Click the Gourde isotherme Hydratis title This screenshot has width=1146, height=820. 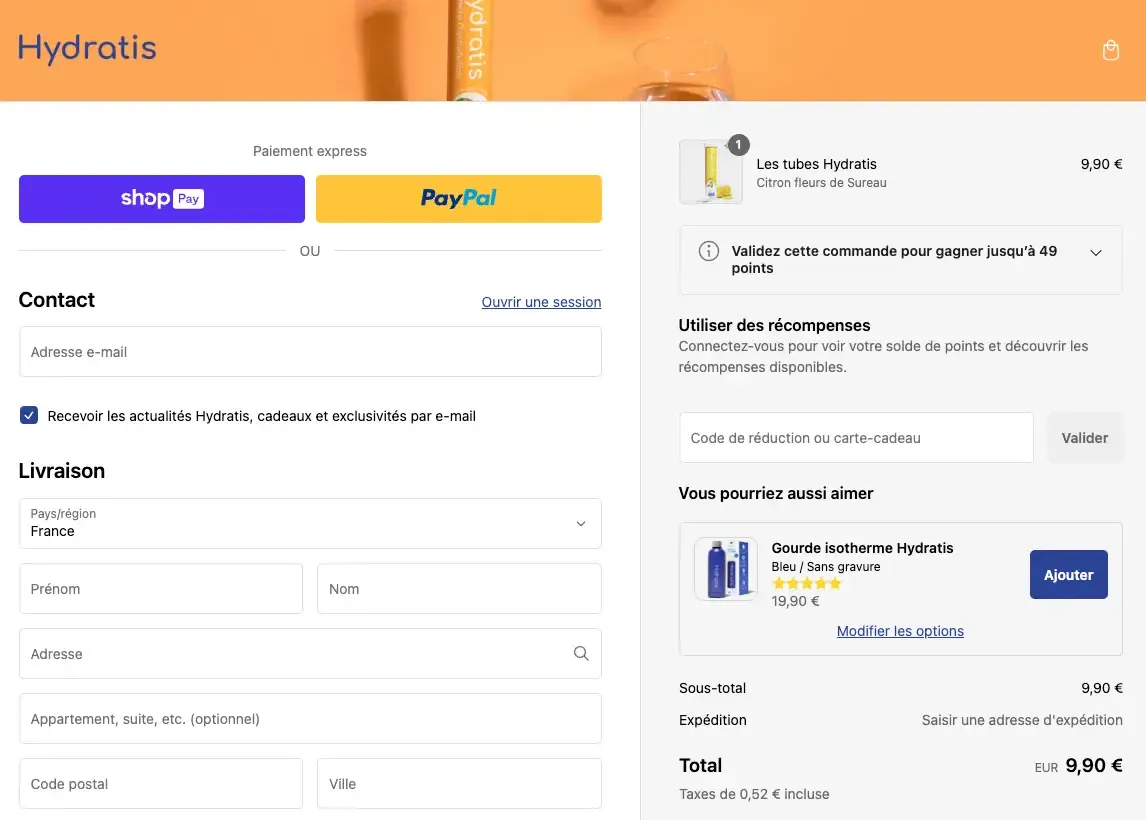[x=862, y=547]
